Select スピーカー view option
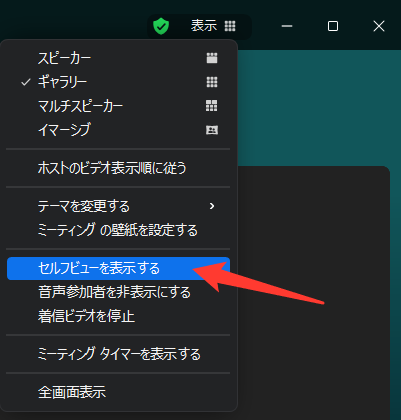This screenshot has height=420, width=401. click(x=118, y=58)
